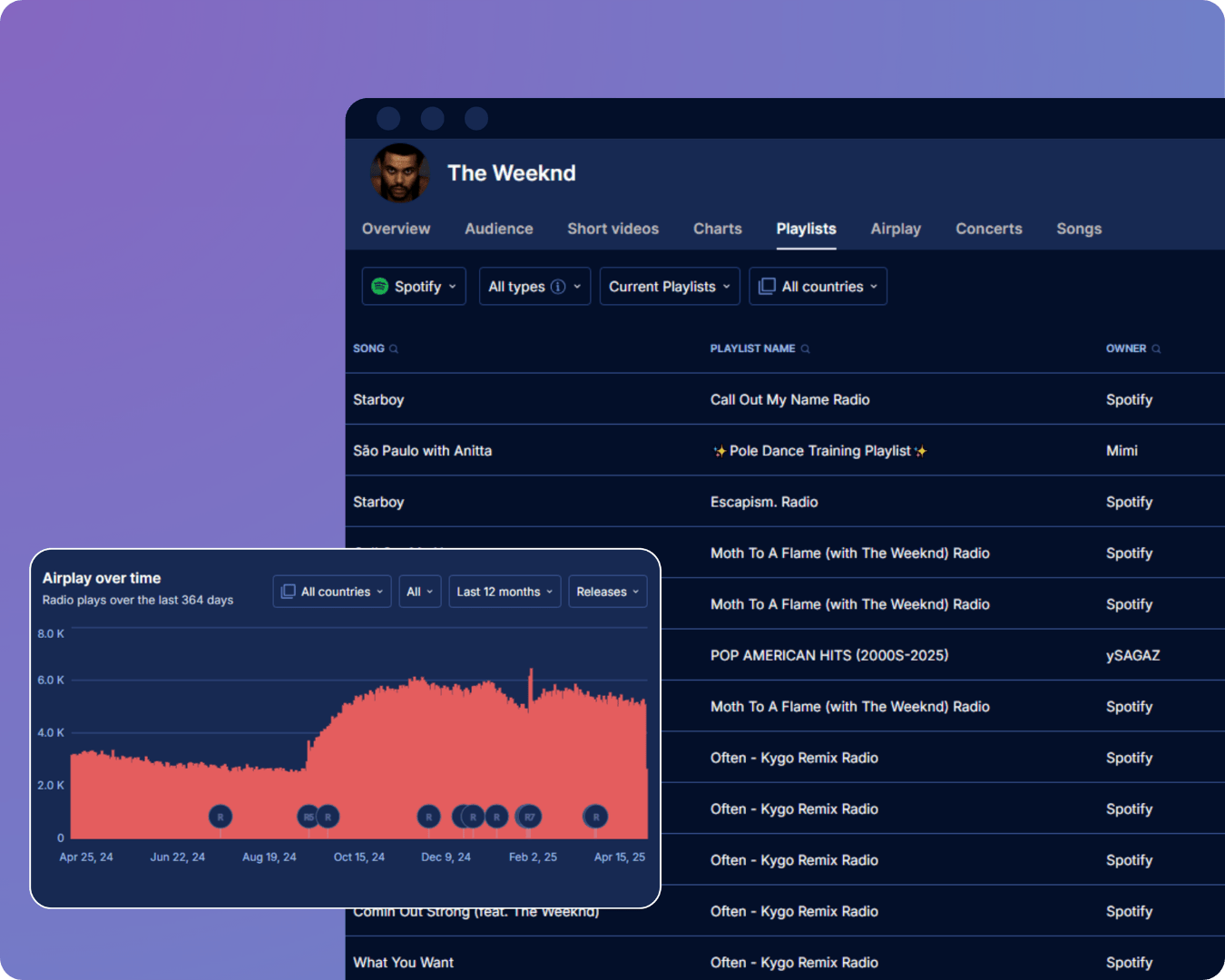The height and width of the screenshot is (980, 1225).
Task: Open the All countries dropdown in playlist filters
Action: (x=818, y=286)
